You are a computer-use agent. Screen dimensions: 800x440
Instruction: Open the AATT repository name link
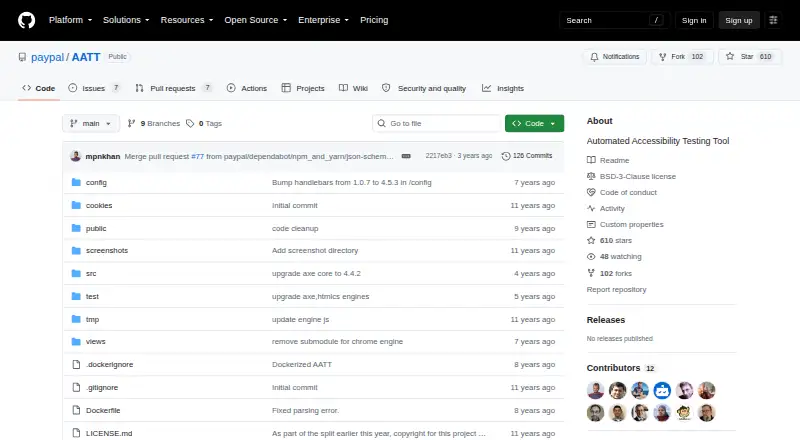coord(86,57)
